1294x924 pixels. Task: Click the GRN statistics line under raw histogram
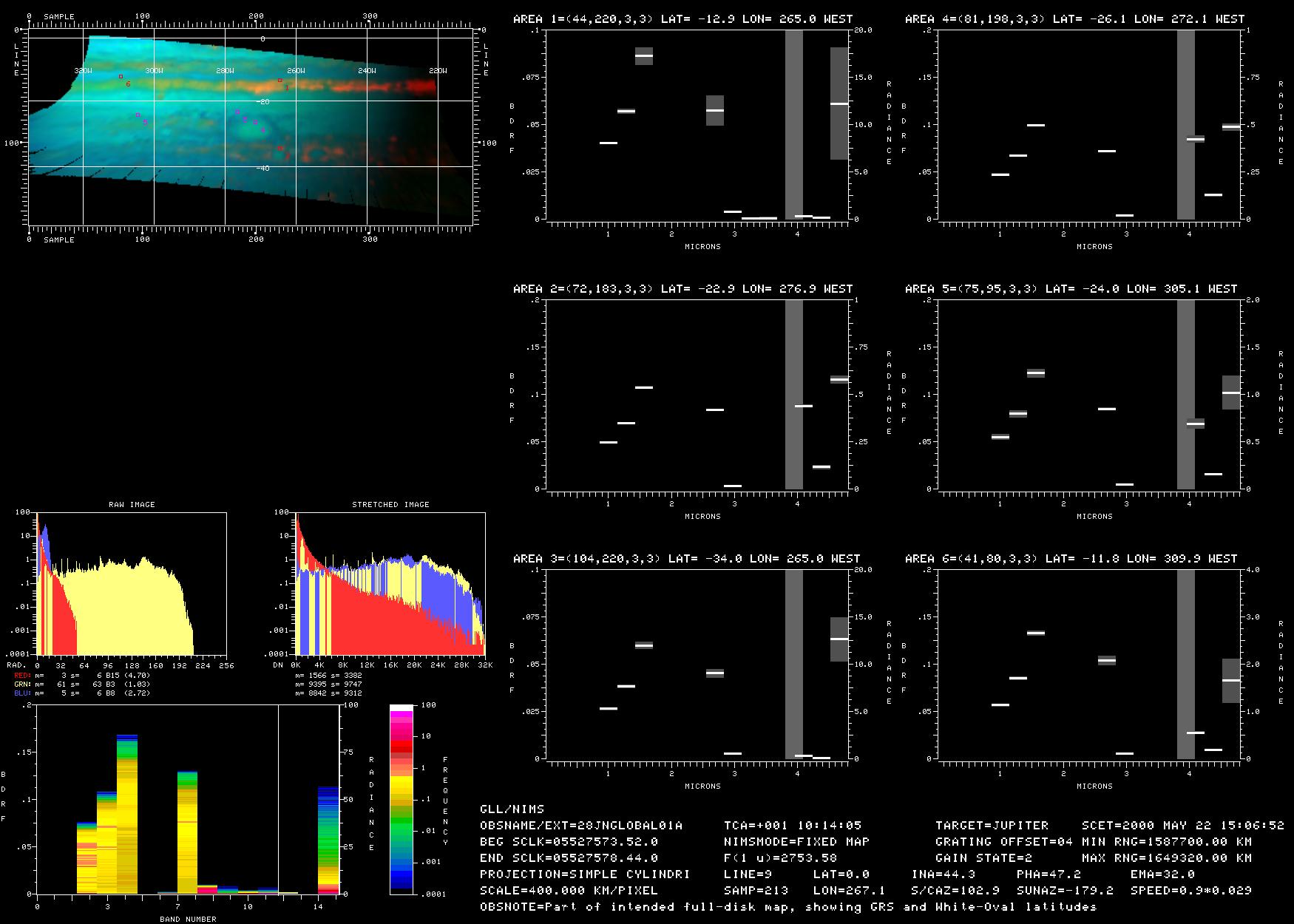pyautogui.click(x=82, y=684)
